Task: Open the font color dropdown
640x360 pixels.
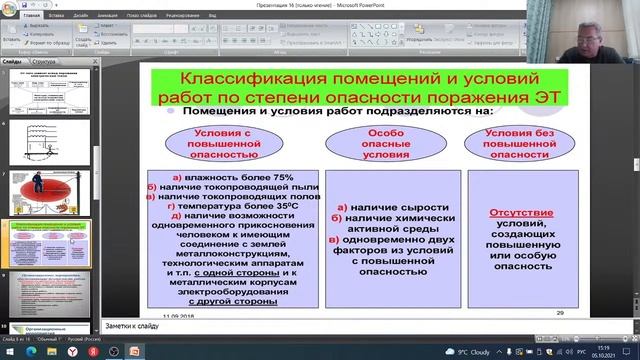Action: [x=211, y=41]
